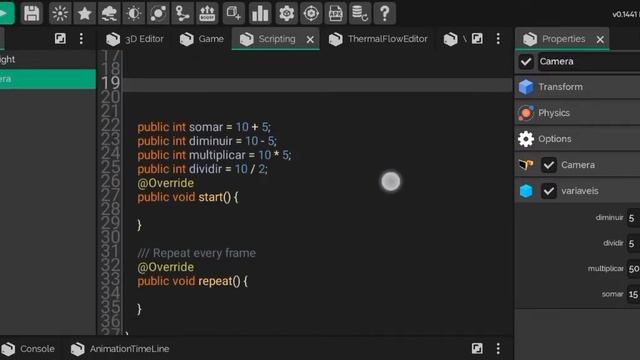
Task: Expand the Transform section
Action: tap(577, 87)
